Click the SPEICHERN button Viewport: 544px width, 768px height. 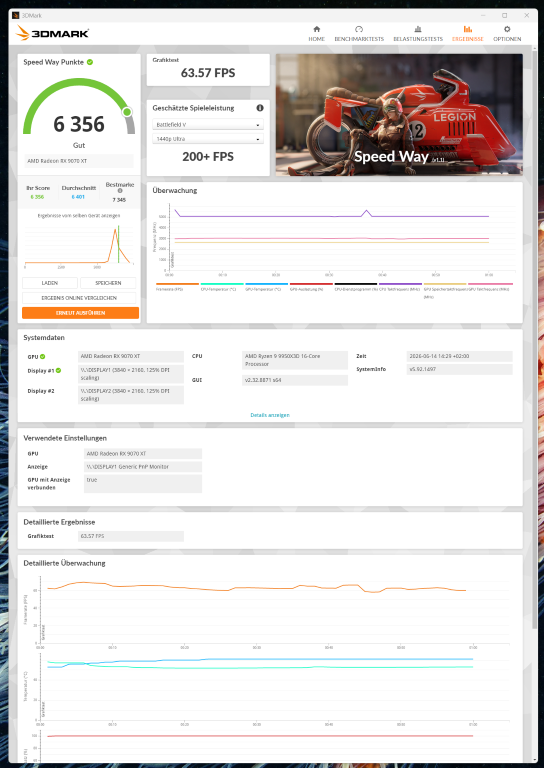(108, 283)
